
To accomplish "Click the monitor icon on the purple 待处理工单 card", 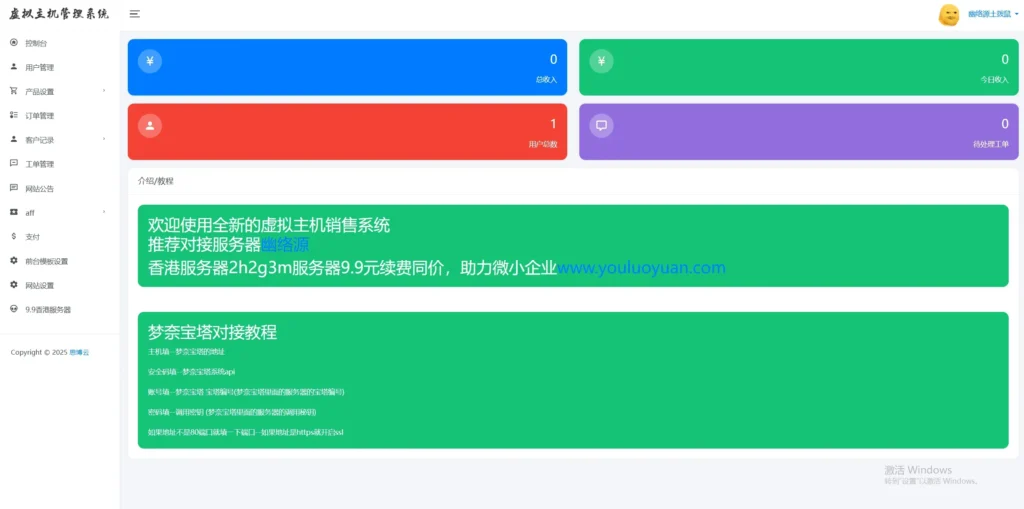I will (x=601, y=126).
